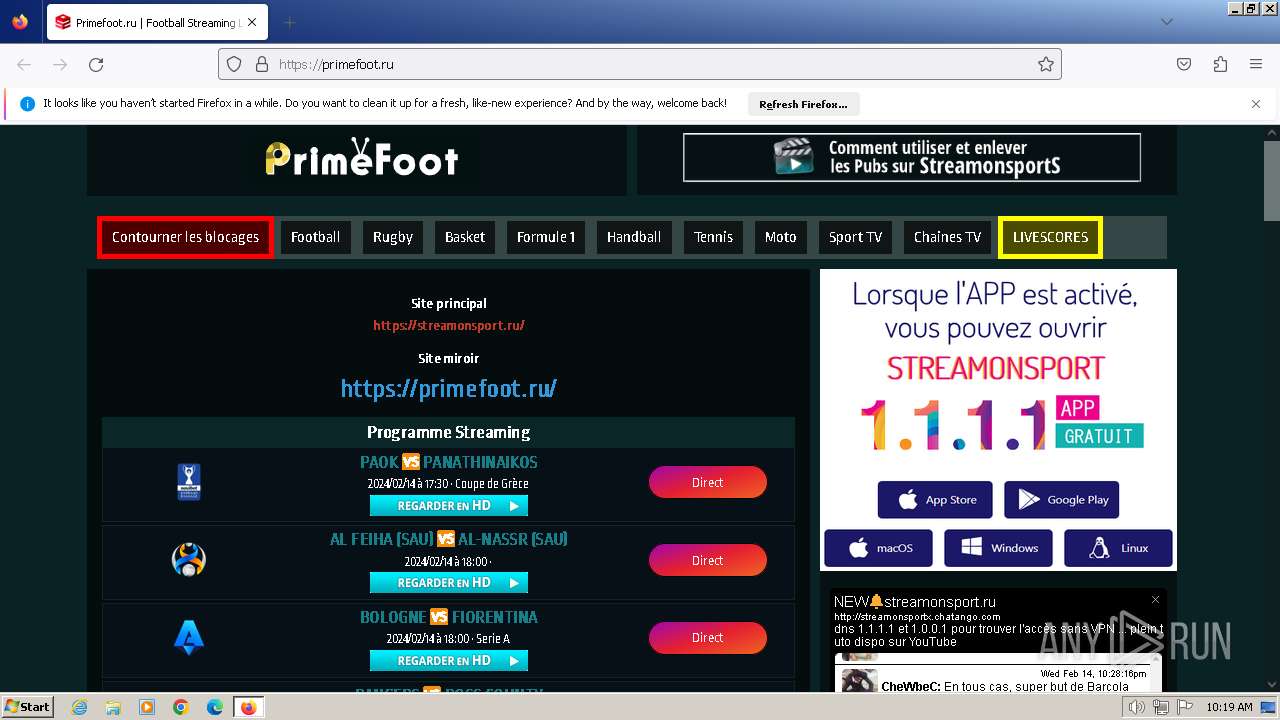Viewport: 1280px width, 720px height.
Task: Click the URL address bar field
Action: 640,64
